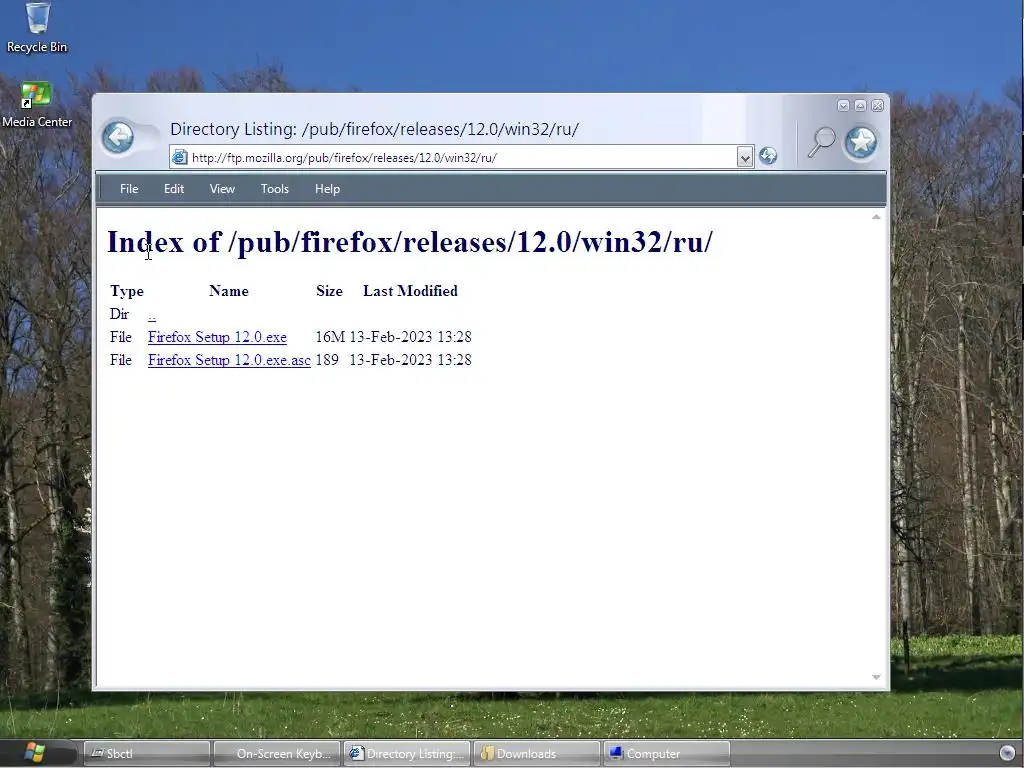The height and width of the screenshot is (768, 1024).
Task: Click the 'Dir' type cell
Action: [x=119, y=314]
